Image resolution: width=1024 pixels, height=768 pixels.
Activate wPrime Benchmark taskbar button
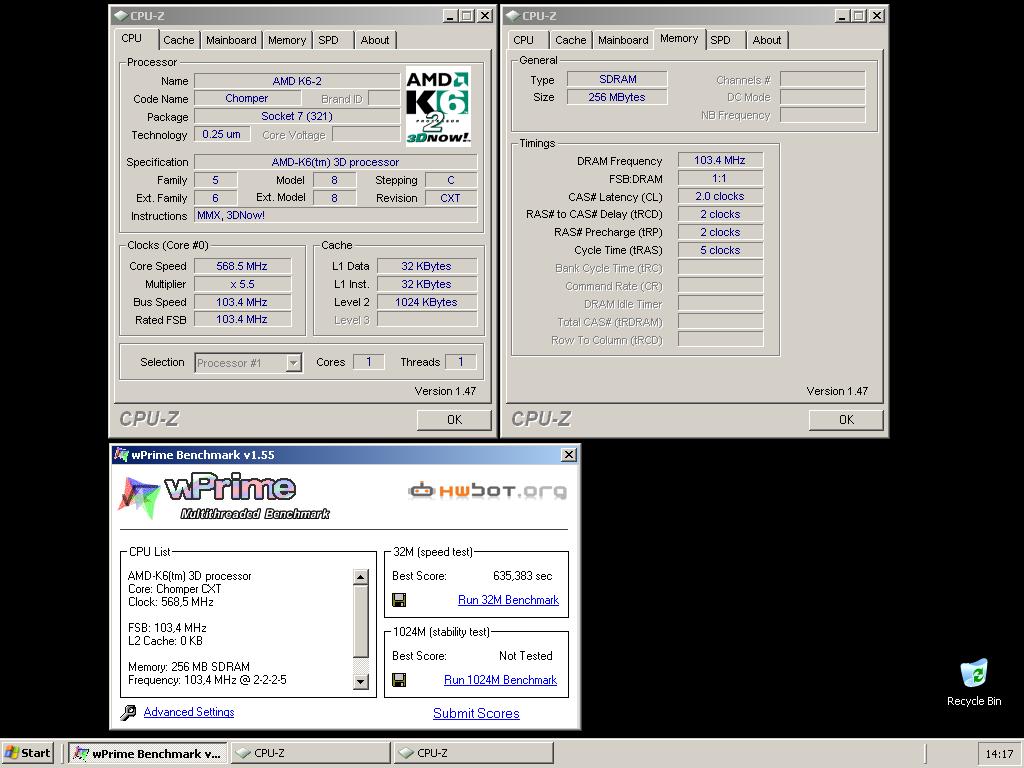coord(148,753)
